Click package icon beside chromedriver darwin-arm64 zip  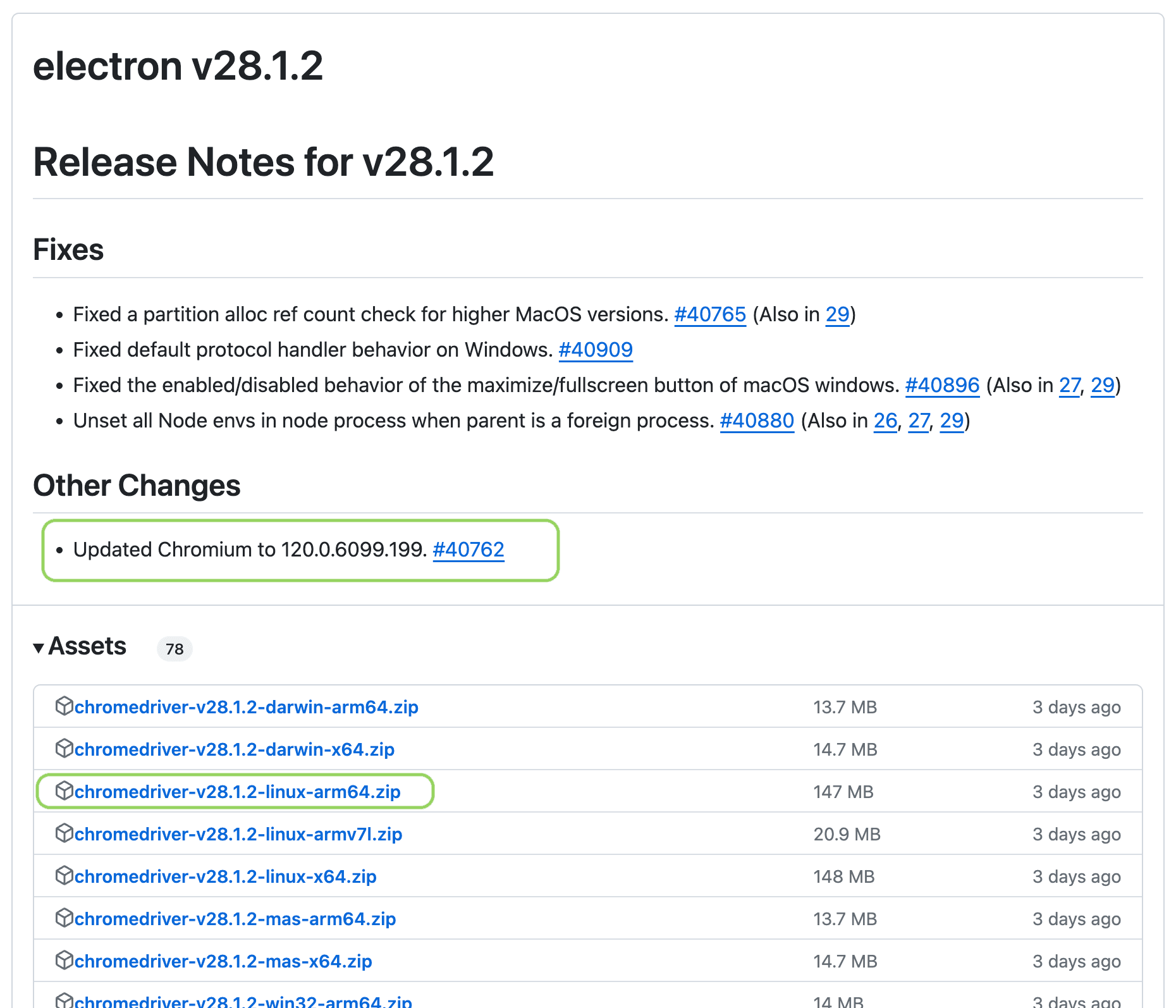(x=64, y=706)
